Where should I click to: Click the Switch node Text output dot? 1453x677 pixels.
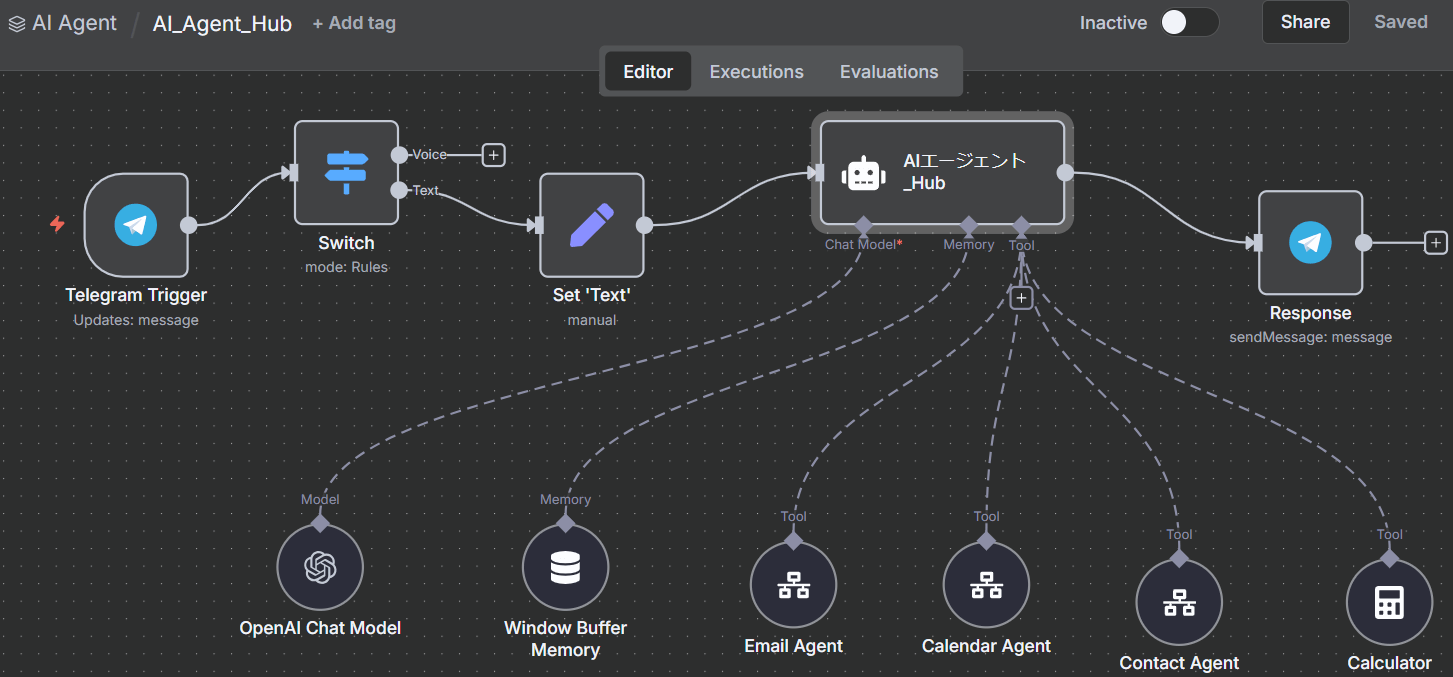tap(399, 190)
